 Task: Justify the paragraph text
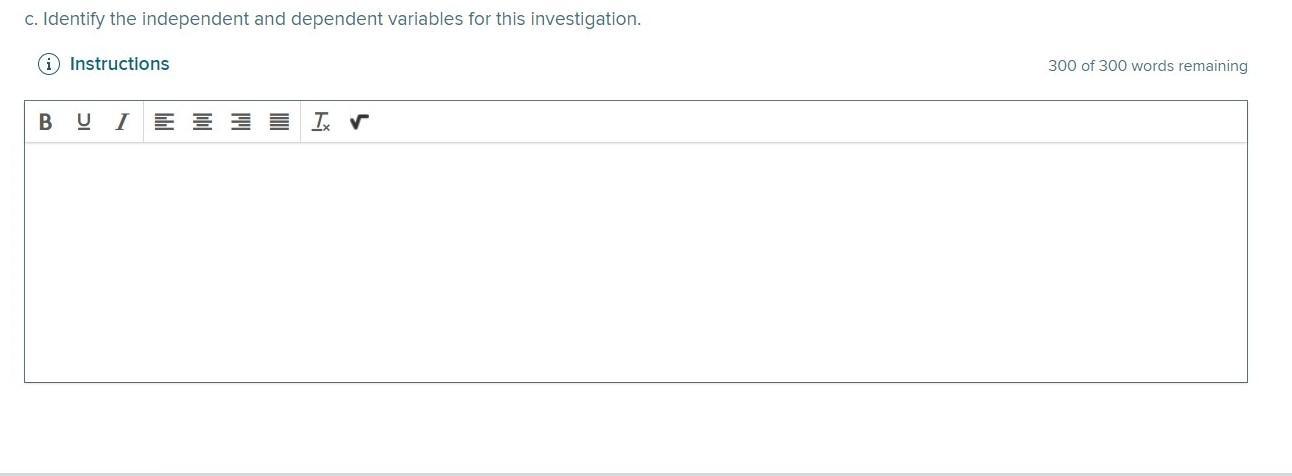[x=280, y=122]
